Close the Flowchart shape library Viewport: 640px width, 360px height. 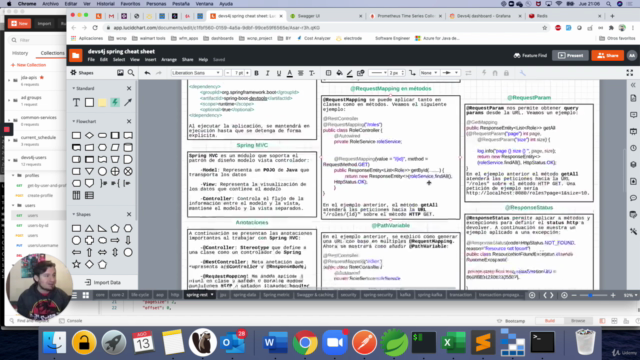pos(129,121)
